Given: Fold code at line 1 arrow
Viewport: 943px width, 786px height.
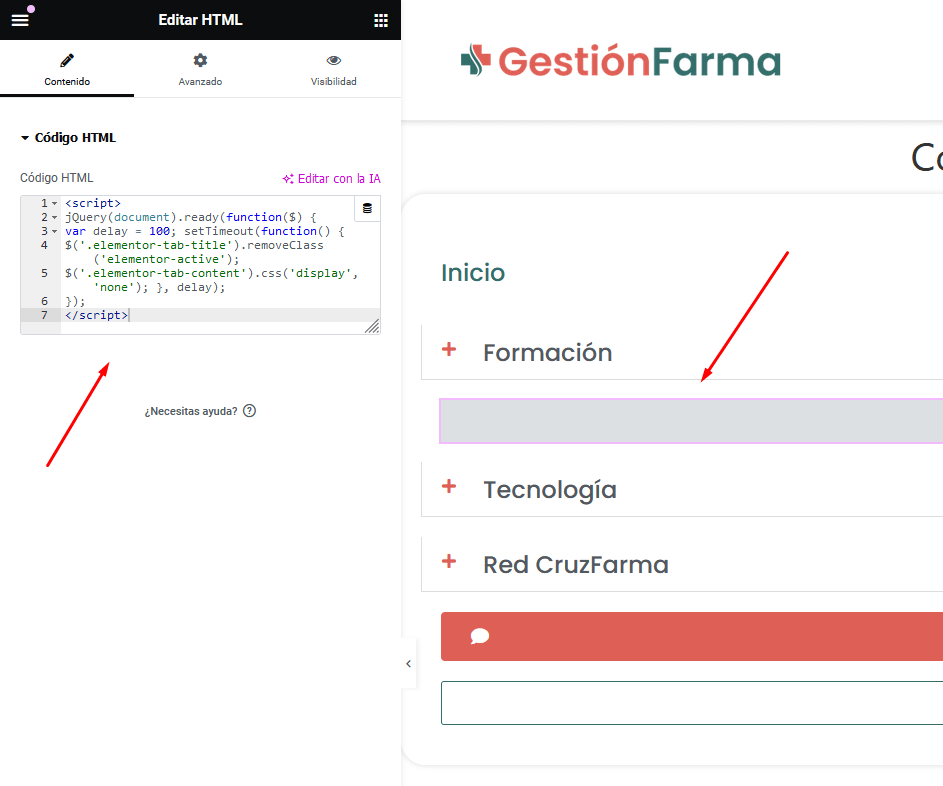Looking at the screenshot, I should [55, 203].
